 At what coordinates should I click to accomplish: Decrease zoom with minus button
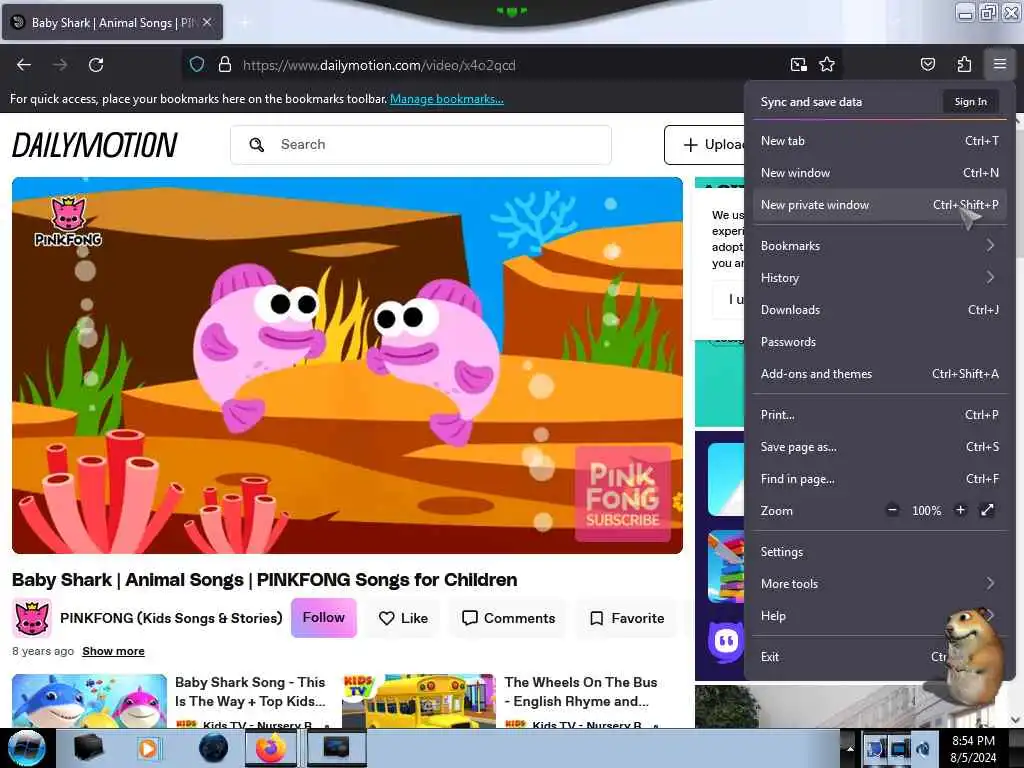click(x=892, y=510)
